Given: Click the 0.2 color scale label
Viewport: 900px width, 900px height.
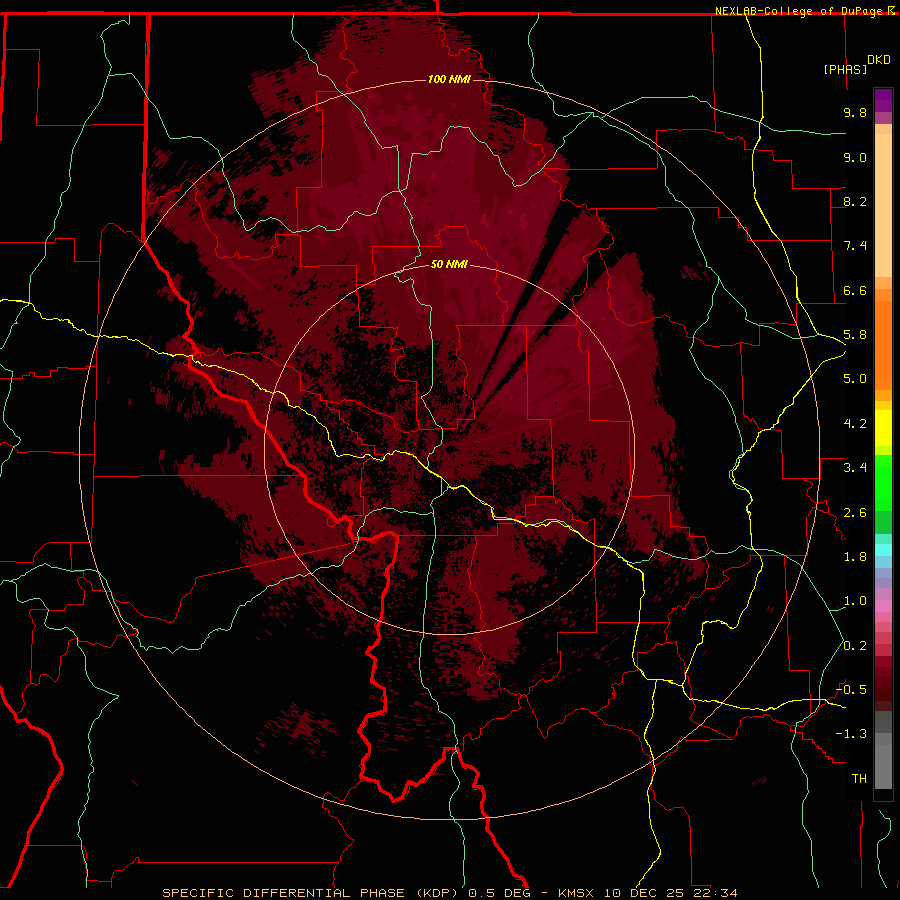Looking at the screenshot, I should point(855,646).
